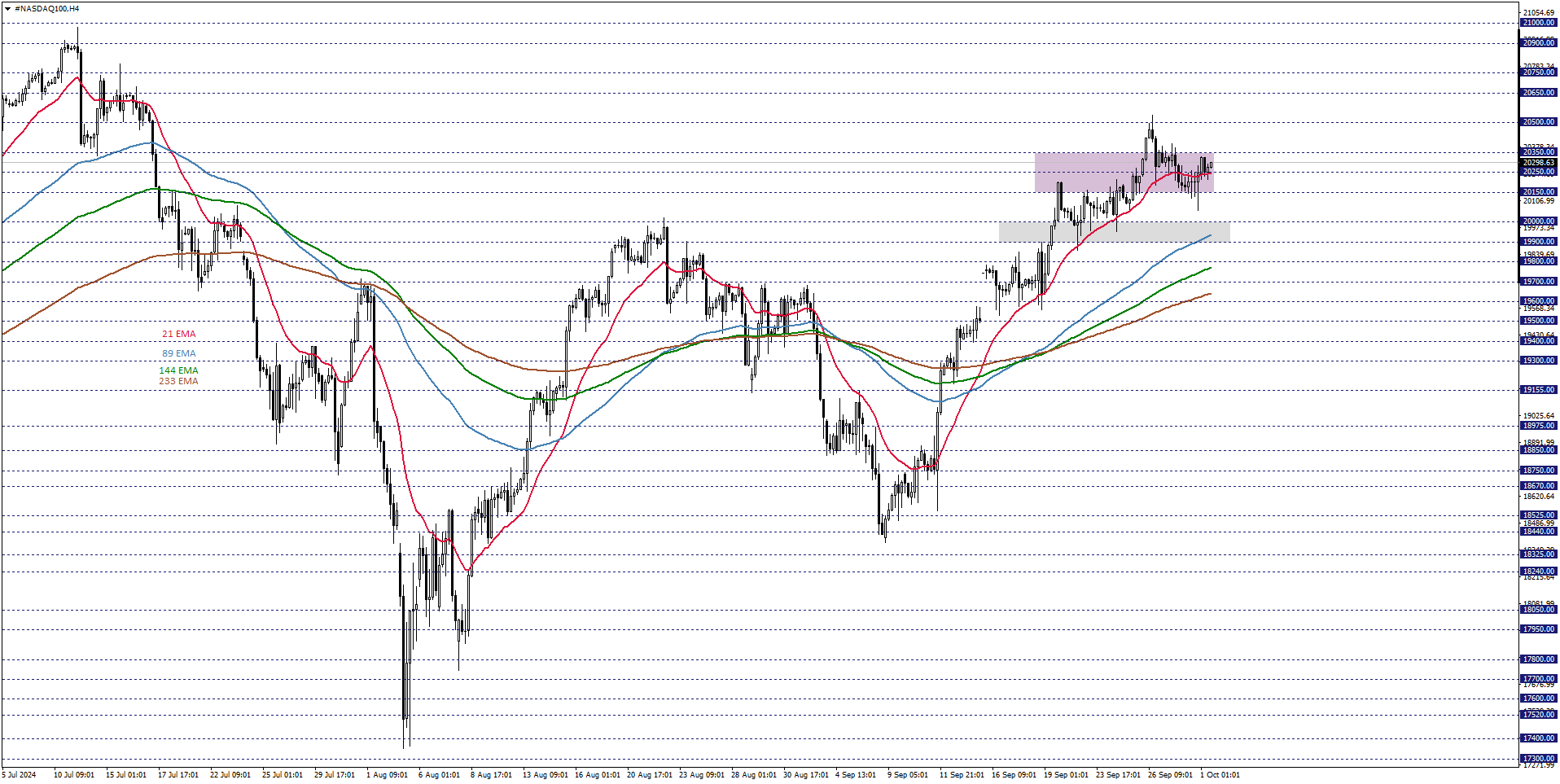Image resolution: width=1560 pixels, height=784 pixels.
Task: Click the 17800.00 price level label
Action: [x=1539, y=659]
